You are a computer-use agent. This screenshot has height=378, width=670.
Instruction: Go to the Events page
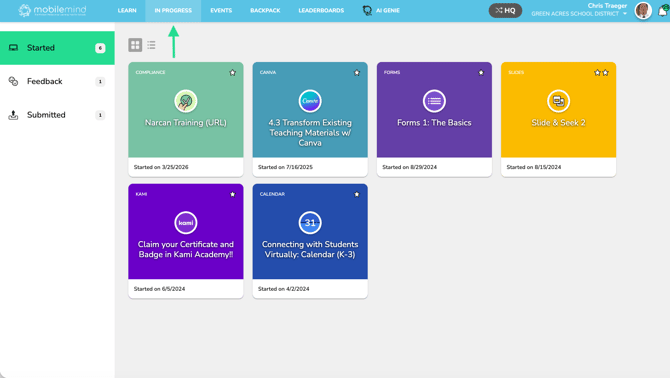click(x=221, y=11)
